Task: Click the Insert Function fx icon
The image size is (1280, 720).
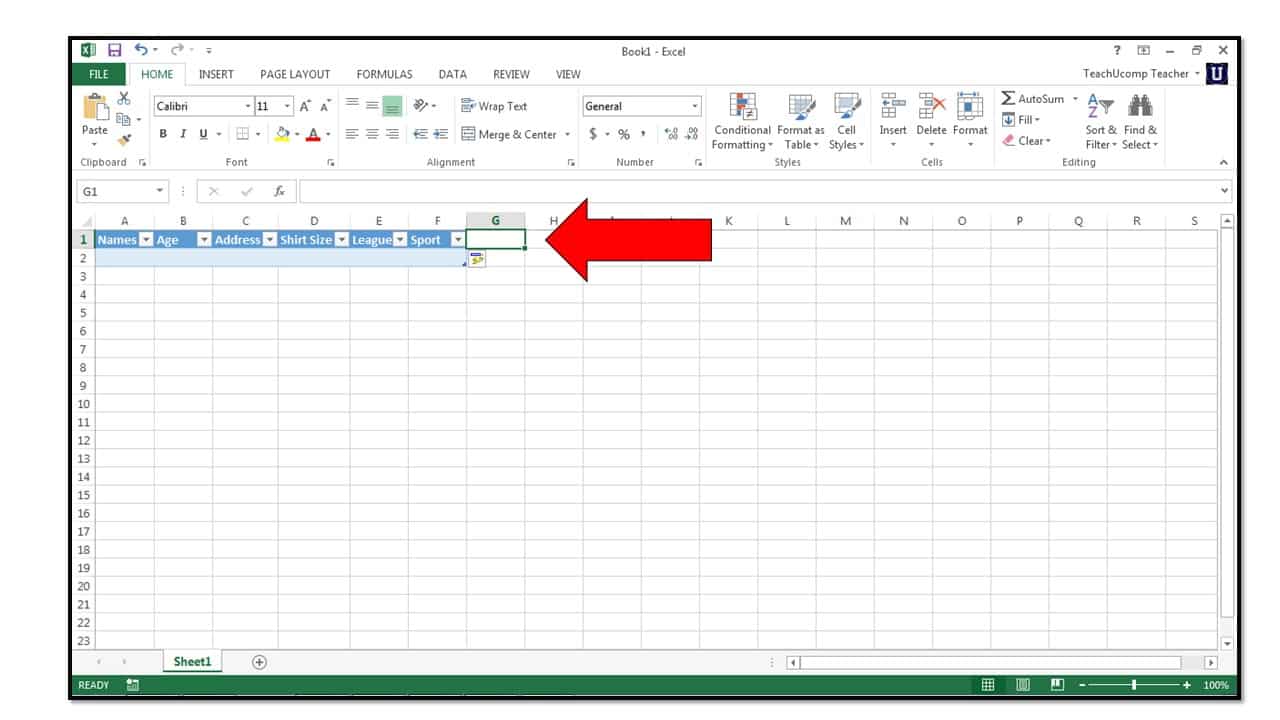Action: 280,191
